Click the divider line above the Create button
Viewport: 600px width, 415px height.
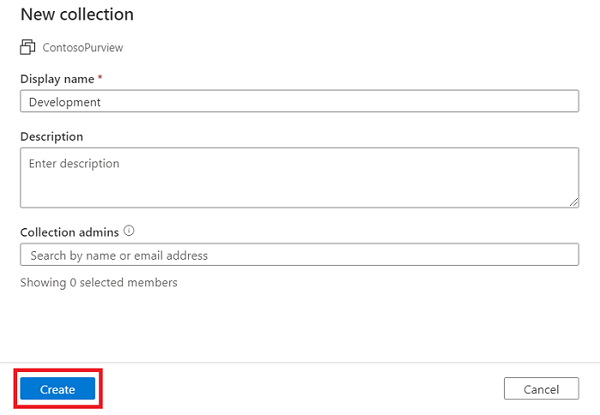pos(300,363)
